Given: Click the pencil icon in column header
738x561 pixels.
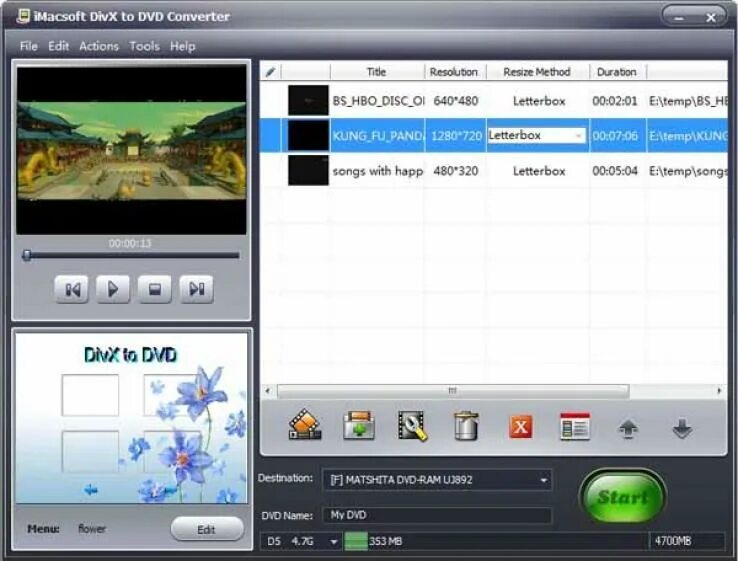Looking at the screenshot, I should 271,72.
